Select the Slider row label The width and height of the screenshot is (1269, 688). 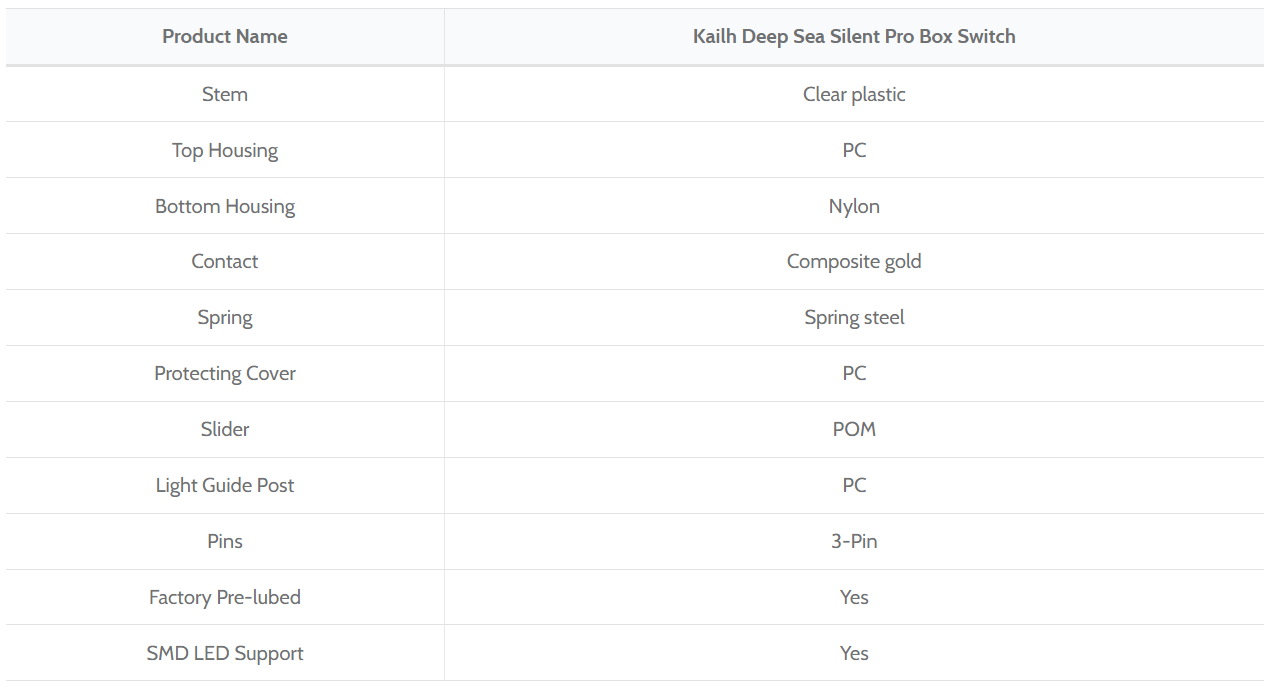225,429
